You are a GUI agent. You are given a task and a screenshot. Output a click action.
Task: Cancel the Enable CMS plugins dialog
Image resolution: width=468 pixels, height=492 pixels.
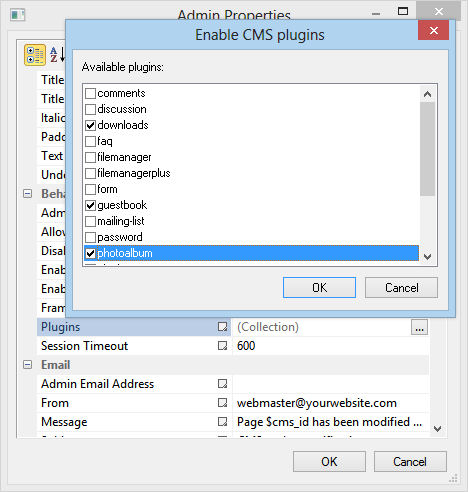[x=401, y=287]
